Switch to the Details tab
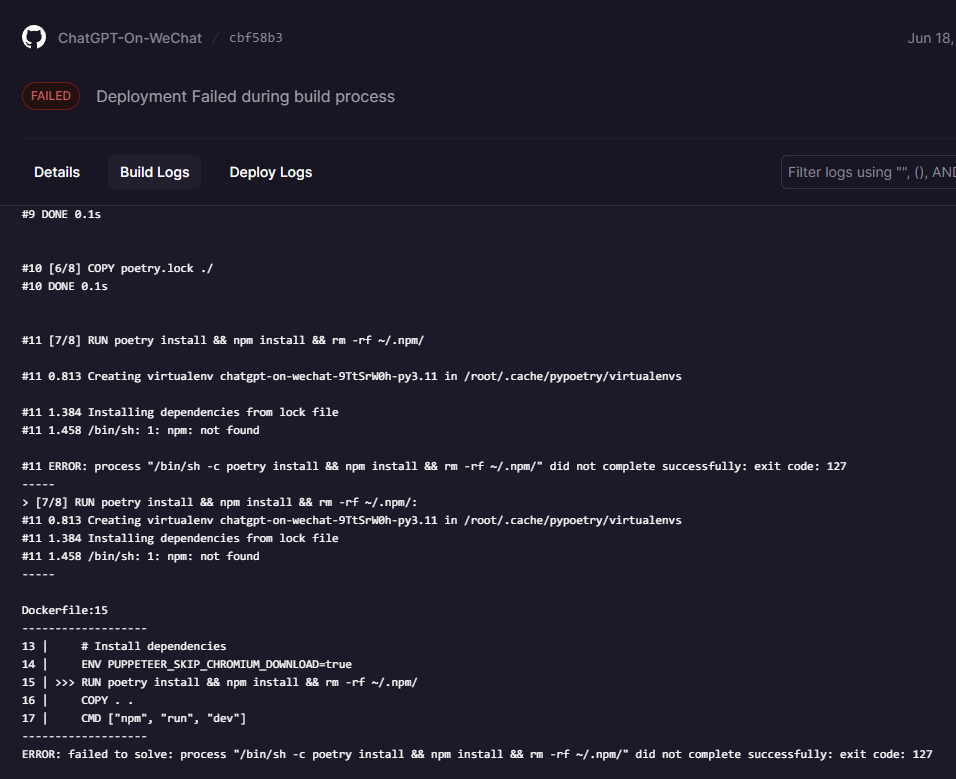The height and width of the screenshot is (779, 956). pyautogui.click(x=56, y=171)
